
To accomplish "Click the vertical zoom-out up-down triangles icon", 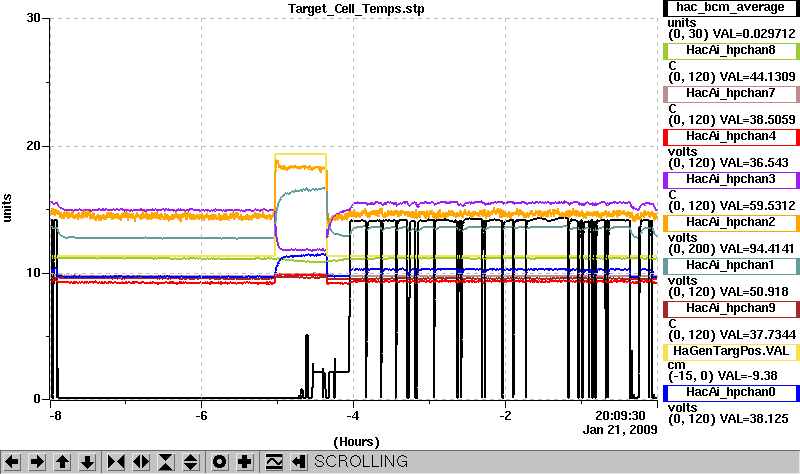I will 191,462.
